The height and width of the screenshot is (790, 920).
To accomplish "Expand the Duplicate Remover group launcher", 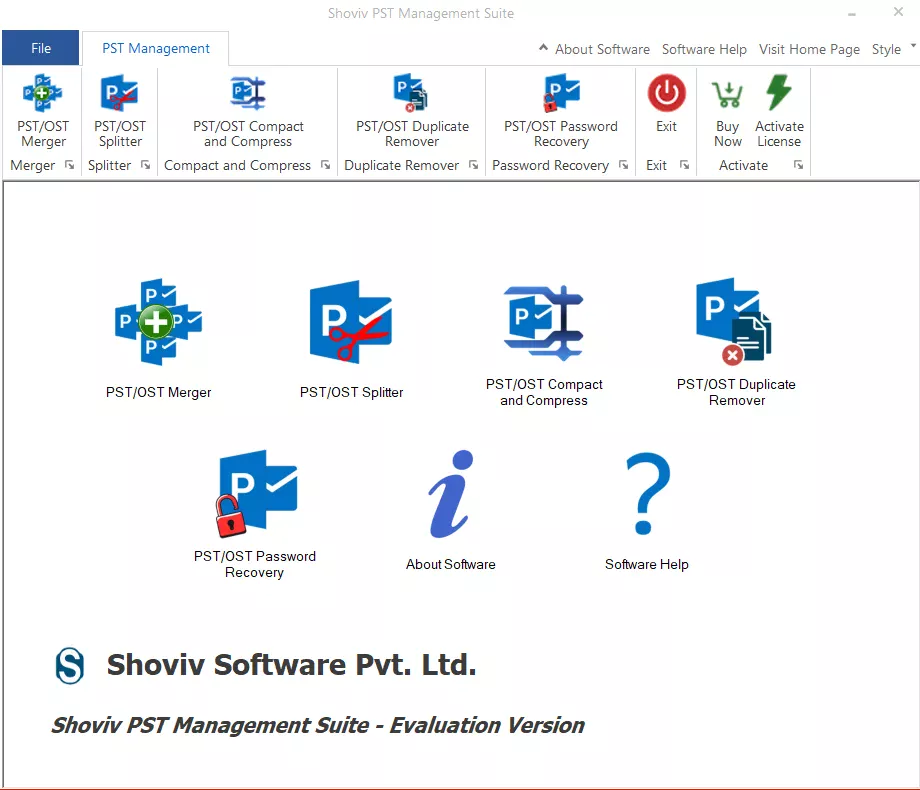I will [473, 165].
